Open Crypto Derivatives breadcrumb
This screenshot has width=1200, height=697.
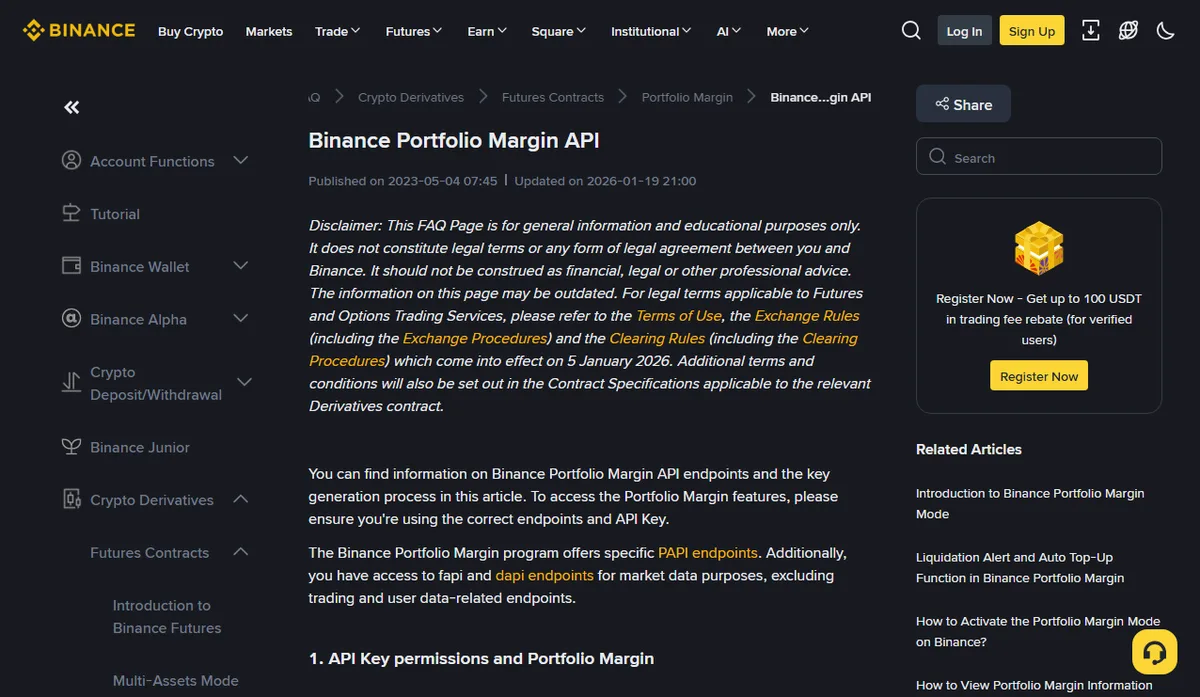pyautogui.click(x=411, y=97)
